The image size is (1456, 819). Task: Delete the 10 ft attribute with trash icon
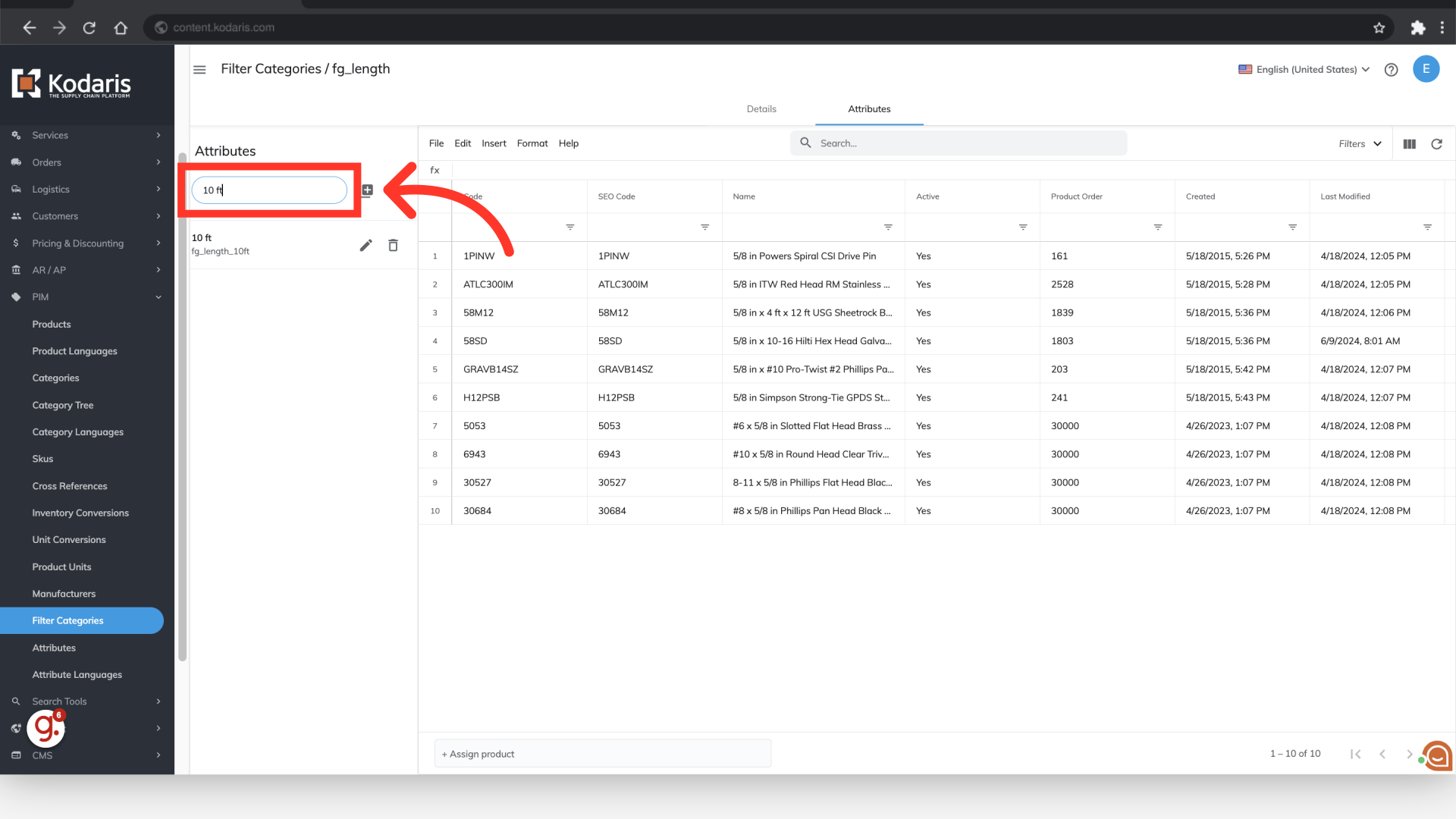(393, 245)
